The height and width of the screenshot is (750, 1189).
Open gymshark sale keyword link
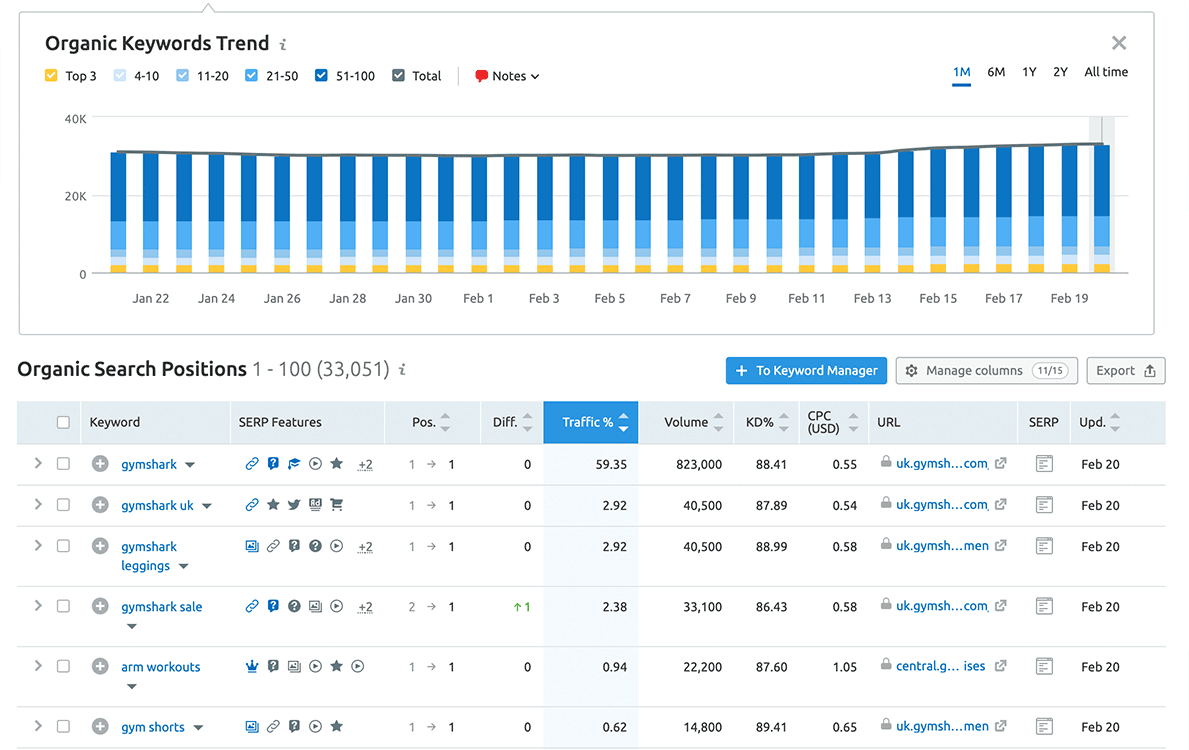[x=162, y=607]
